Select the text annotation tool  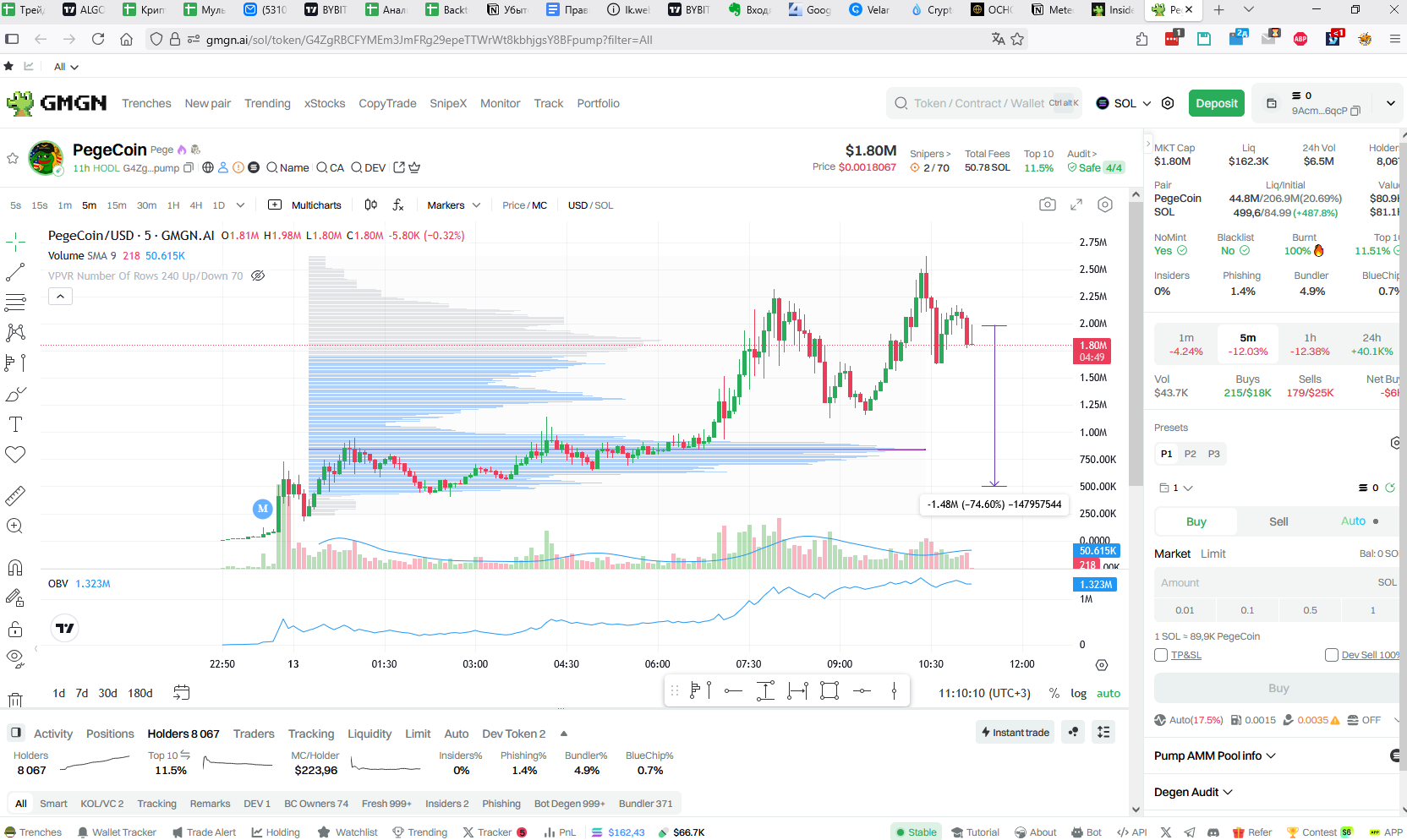[x=15, y=424]
